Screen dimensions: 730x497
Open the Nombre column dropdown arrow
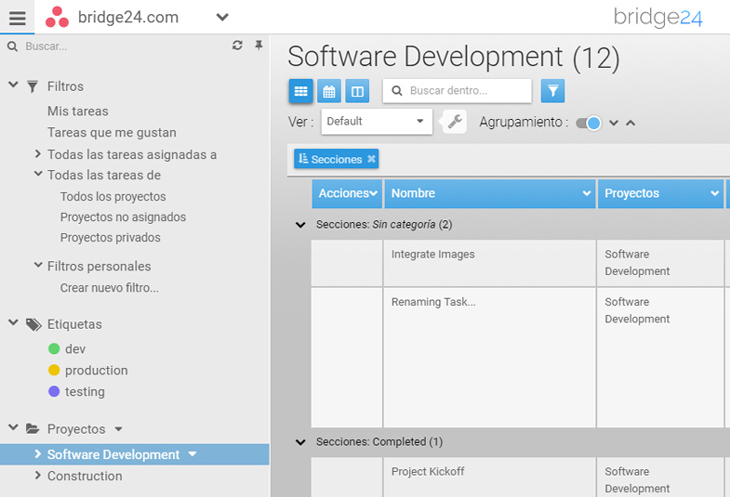click(x=587, y=193)
